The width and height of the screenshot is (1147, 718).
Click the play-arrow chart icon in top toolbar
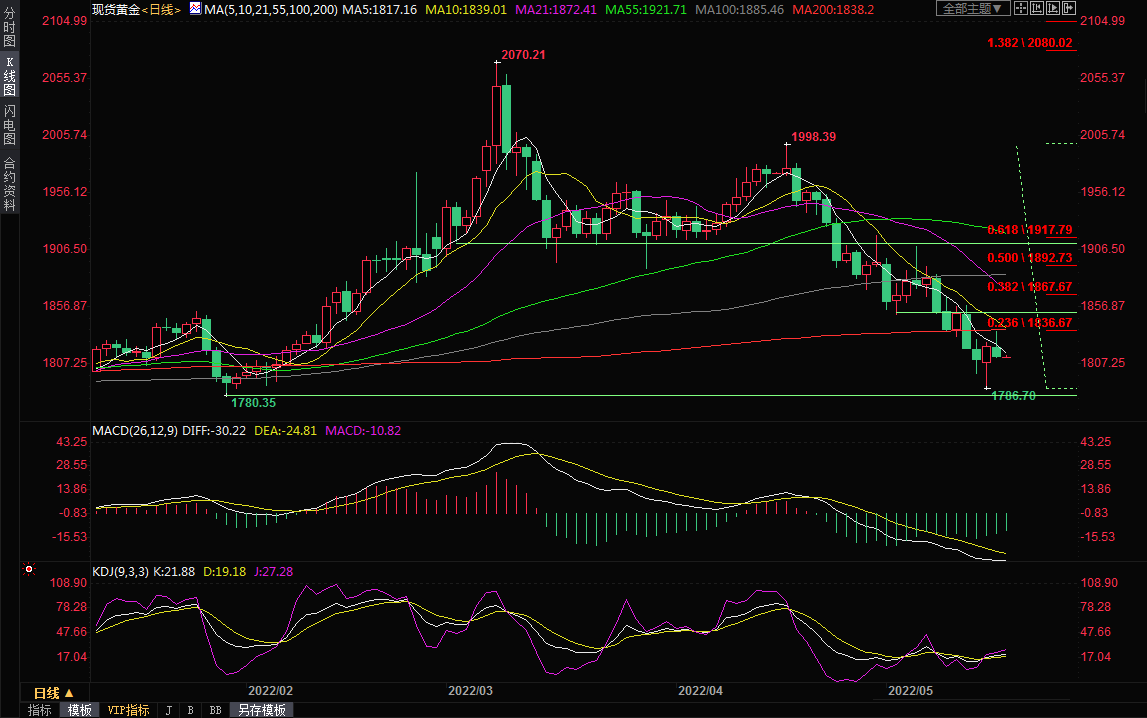[x=1051, y=9]
